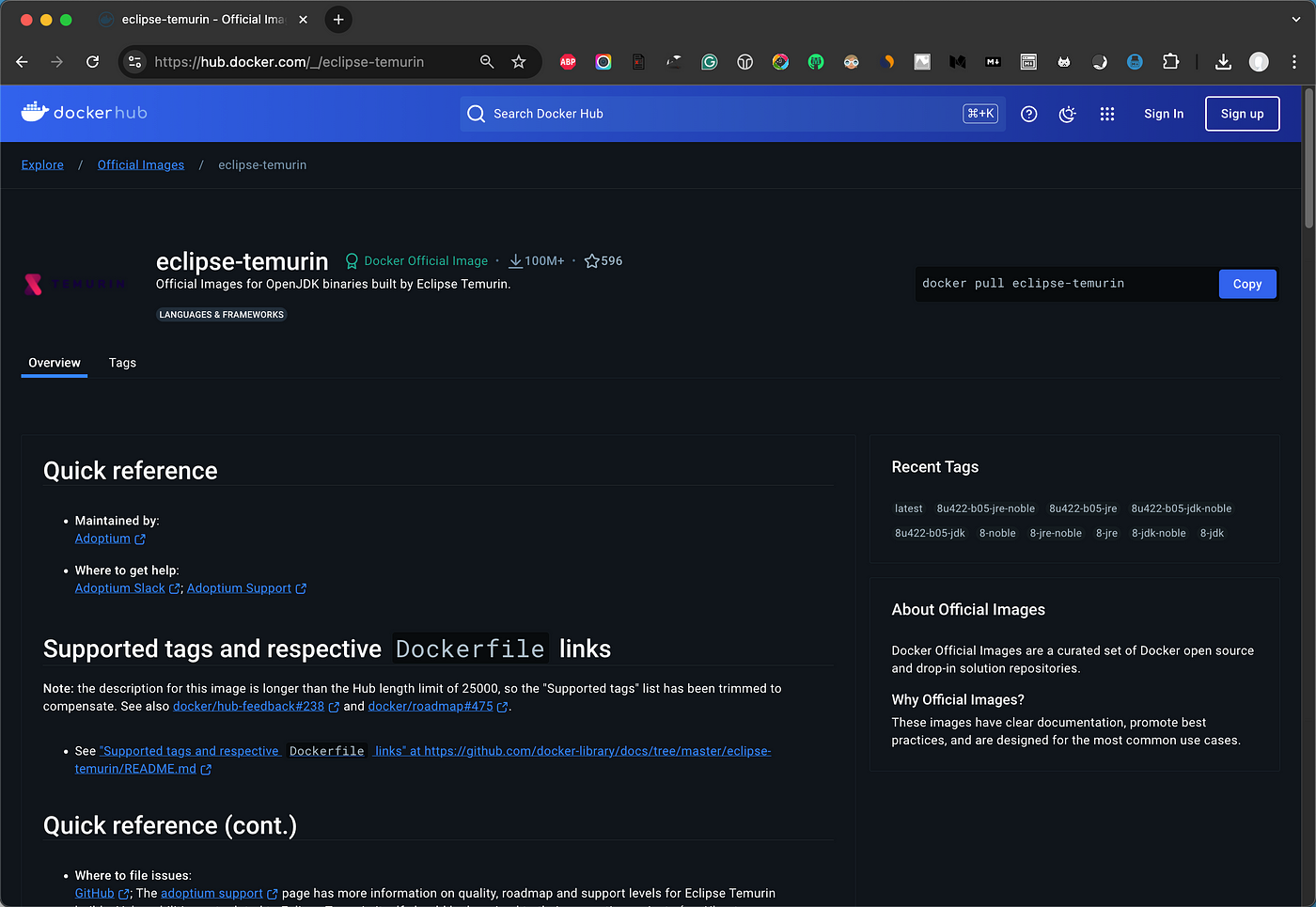Click the browser address bar URL
Screen dimensions: 1316x907
290,62
